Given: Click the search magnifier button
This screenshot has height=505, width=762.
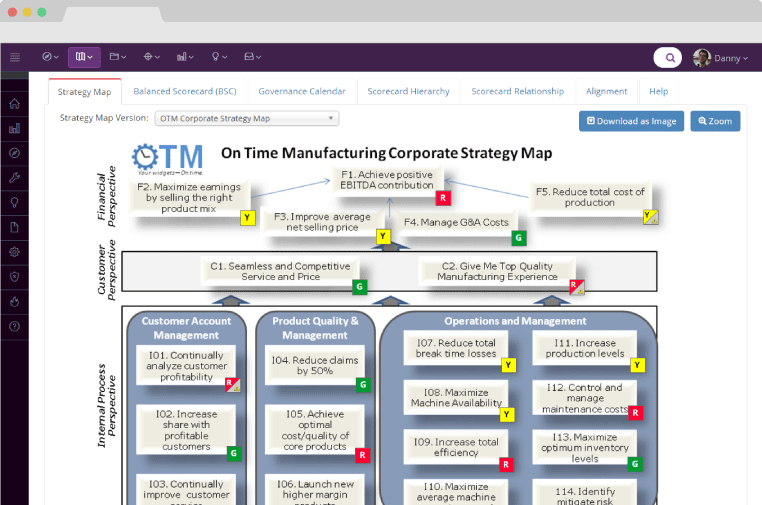Looking at the screenshot, I should pyautogui.click(x=668, y=58).
